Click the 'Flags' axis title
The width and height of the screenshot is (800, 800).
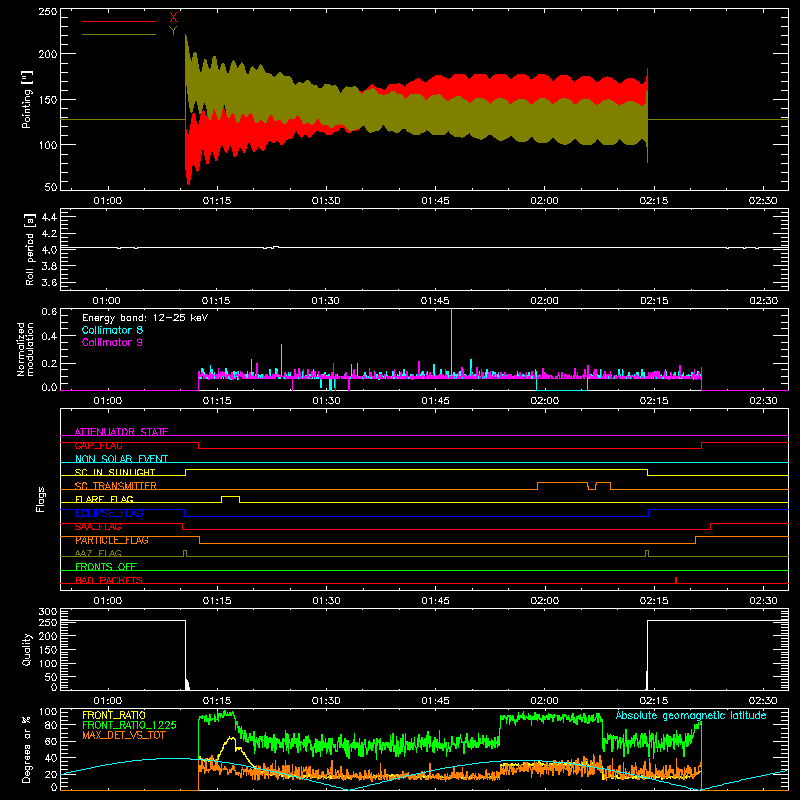point(40,499)
